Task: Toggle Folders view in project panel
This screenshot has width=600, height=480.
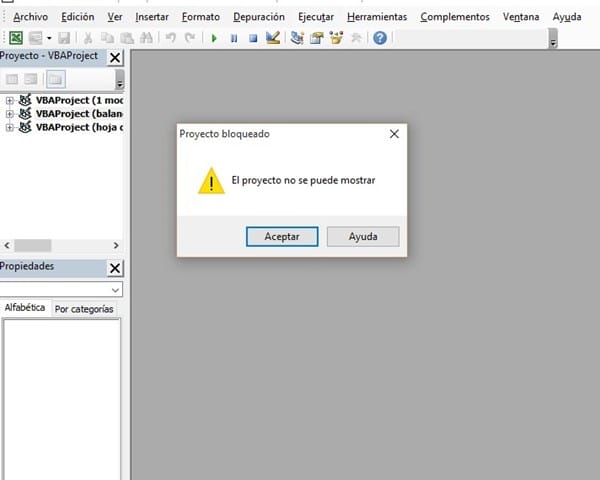Action: pos(56,79)
